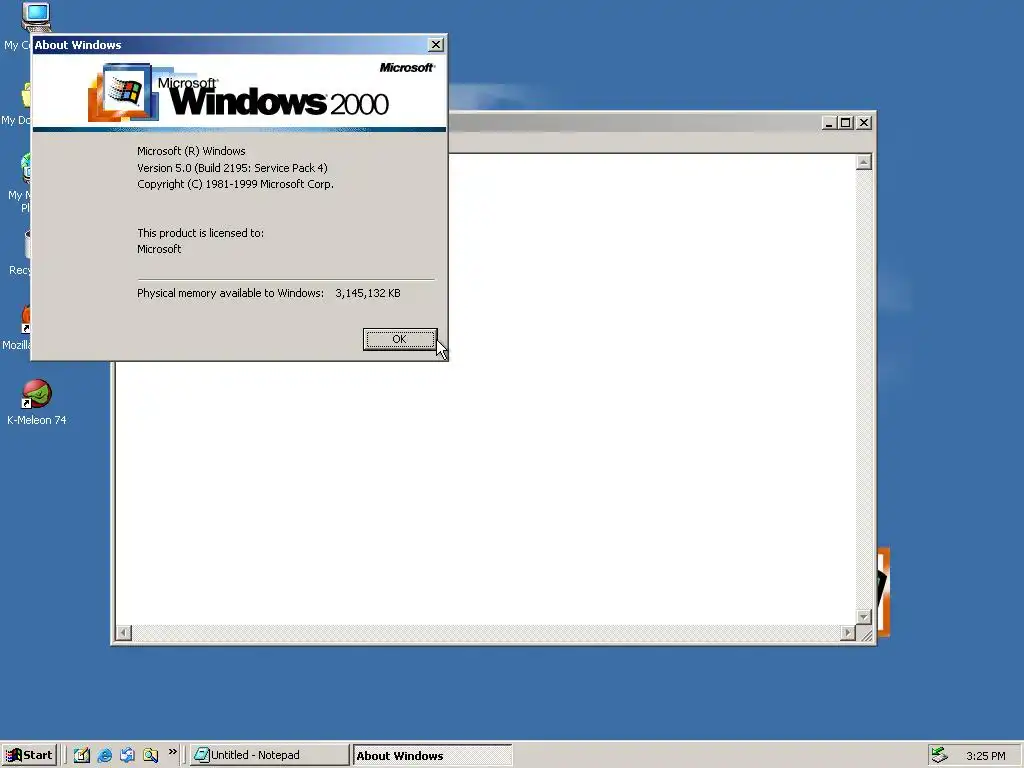This screenshot has width=1024, height=768.
Task: Click the Show Desktop quick launch icon
Action: click(x=82, y=755)
